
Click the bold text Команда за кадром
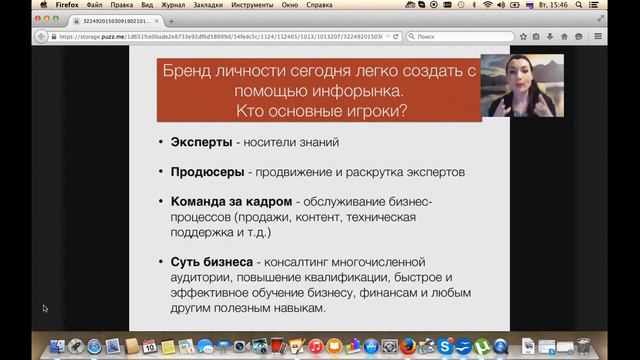(x=231, y=201)
